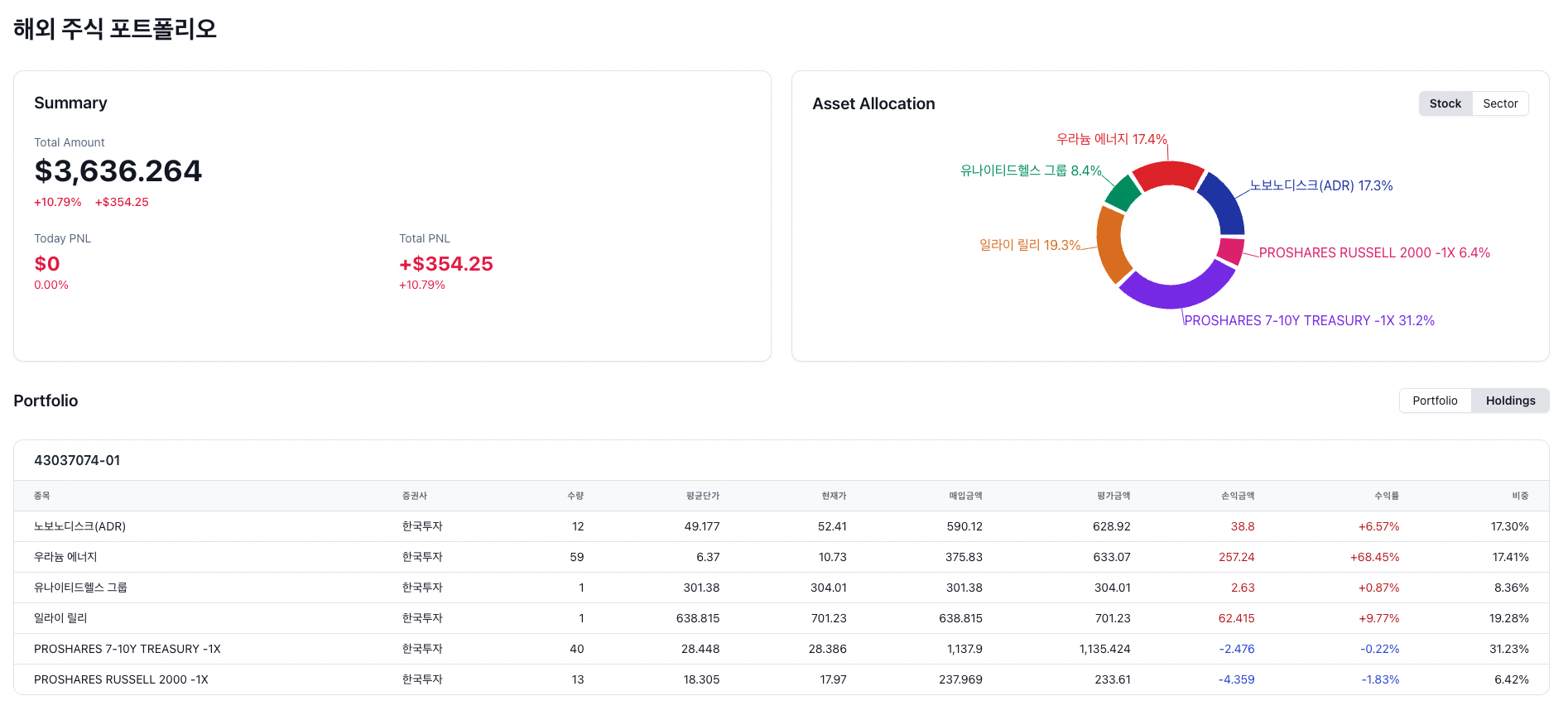The height and width of the screenshot is (715, 1568).
Task: Click the 수량 column header
Action: tap(575, 496)
